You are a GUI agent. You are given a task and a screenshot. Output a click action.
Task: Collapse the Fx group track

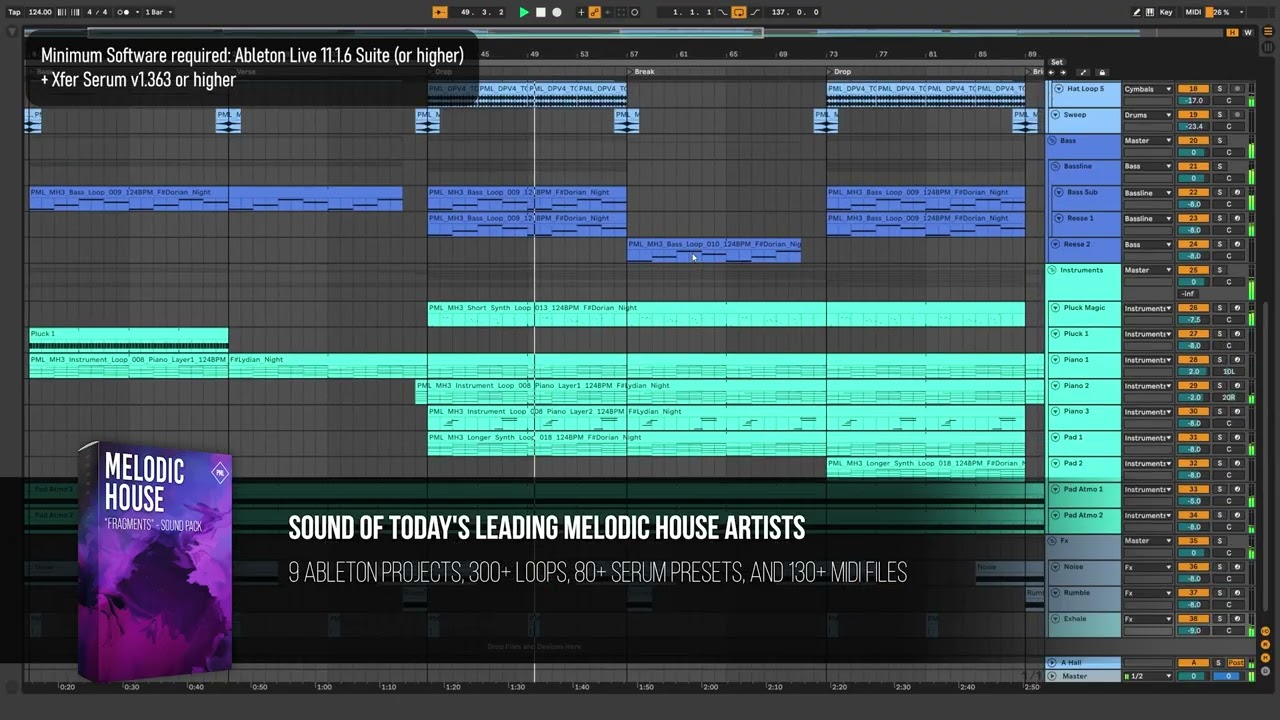[x=1052, y=541]
